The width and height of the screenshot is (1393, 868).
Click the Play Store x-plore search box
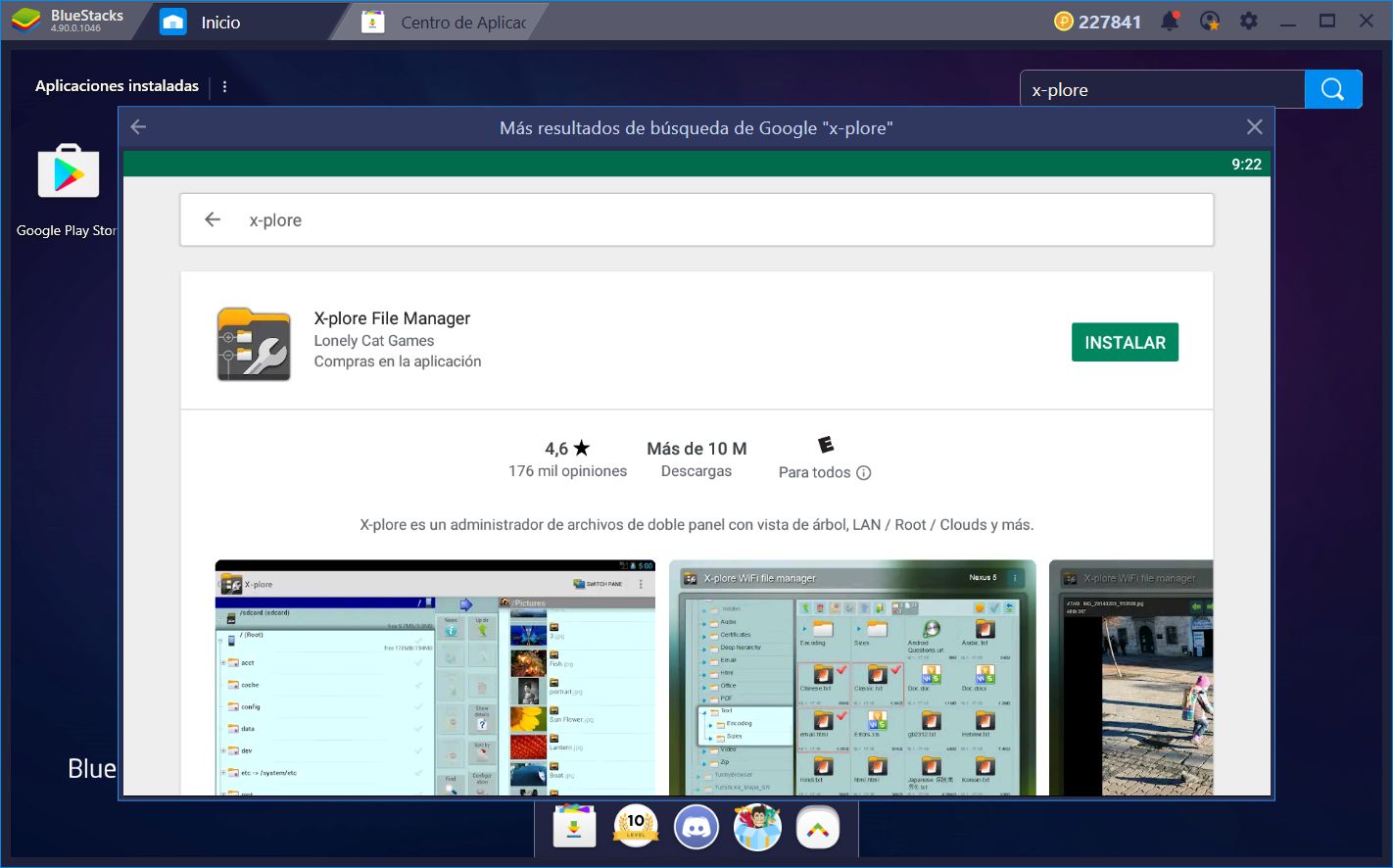coord(696,219)
